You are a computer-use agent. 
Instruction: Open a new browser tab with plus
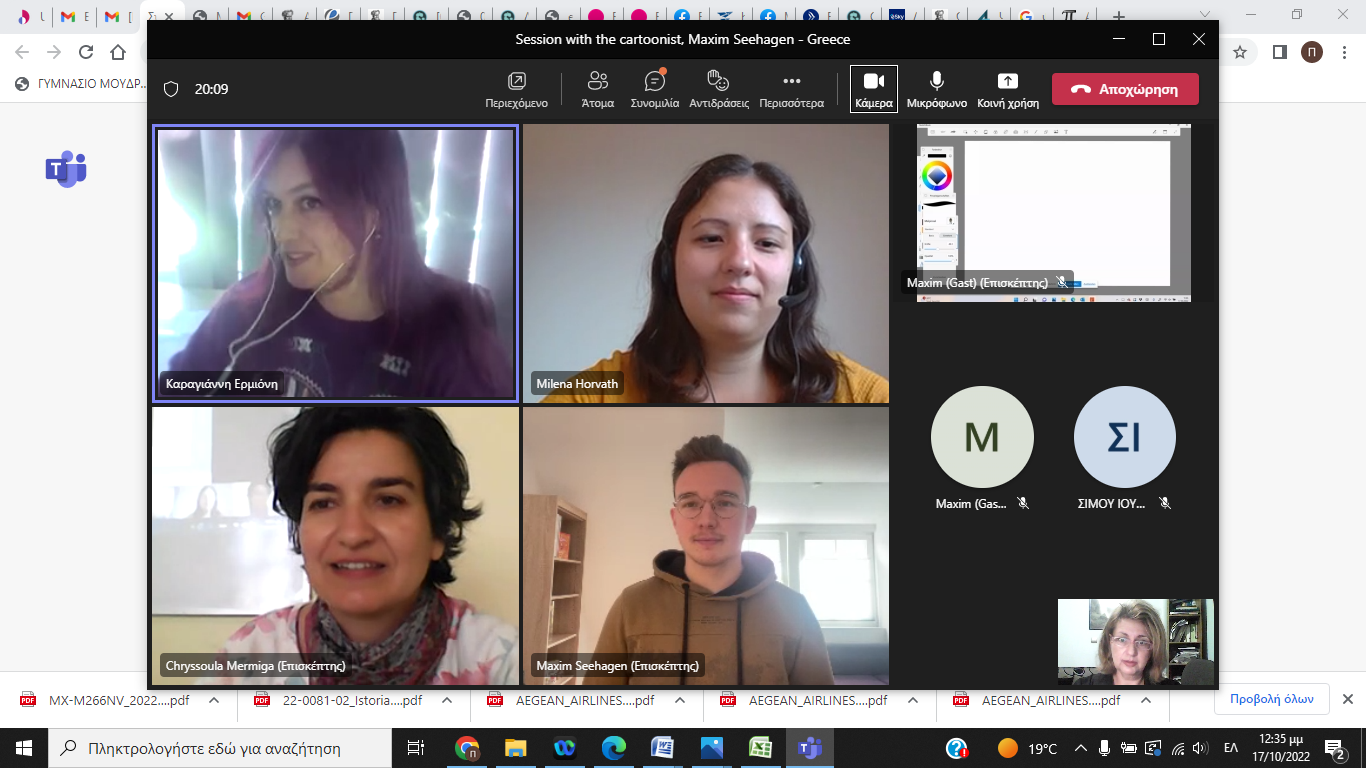1118,17
